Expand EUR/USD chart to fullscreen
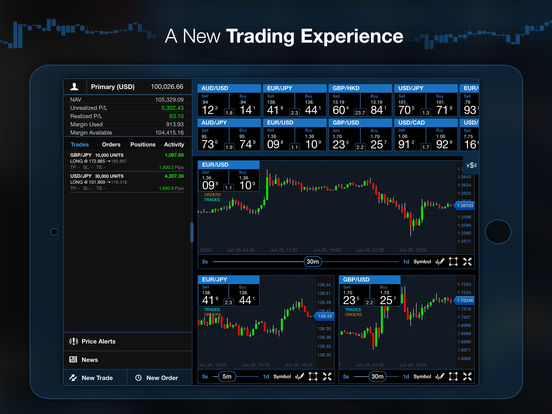Screen dimensions: 552x414 pos(468,262)
